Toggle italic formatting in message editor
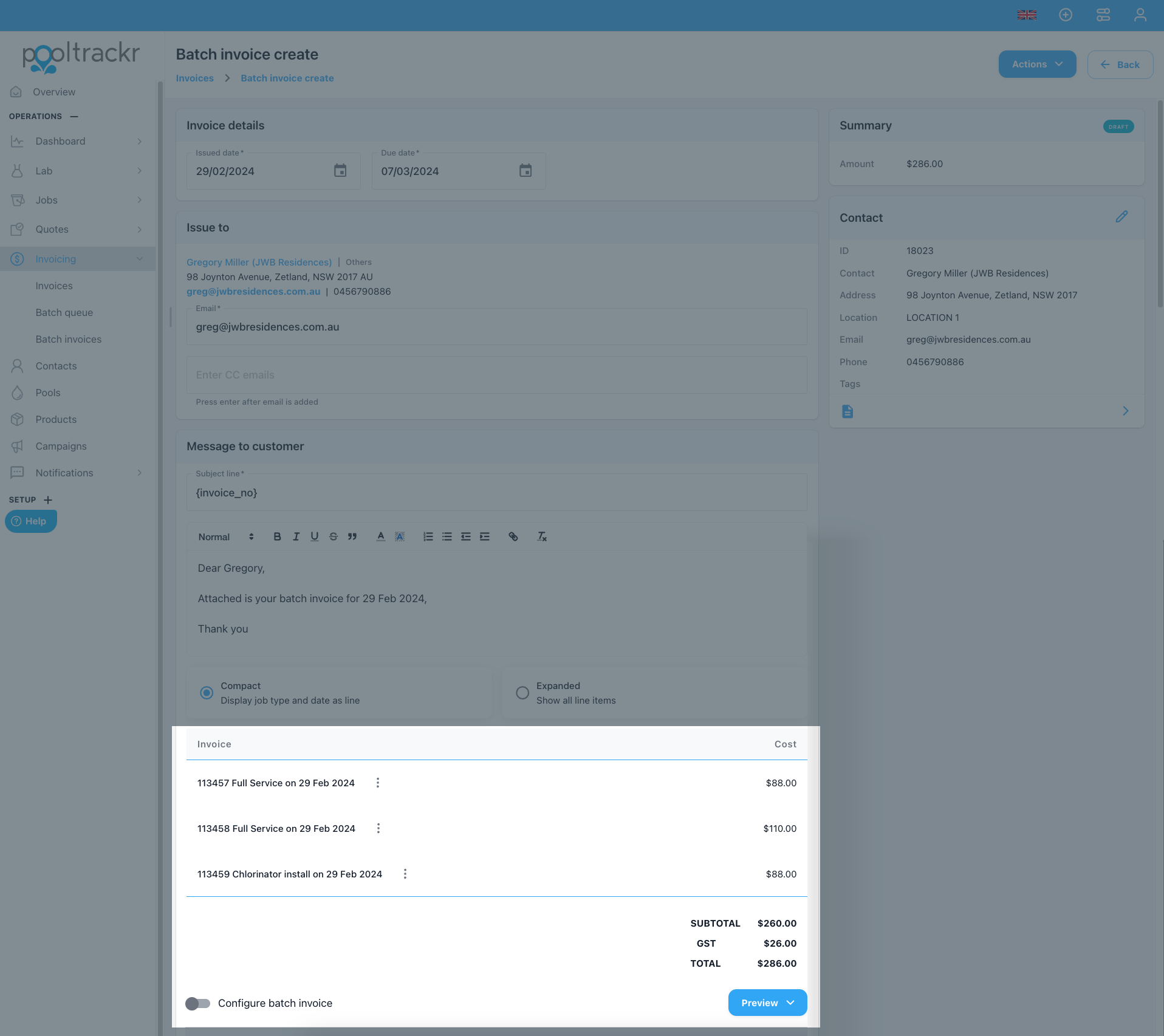The height and width of the screenshot is (1036, 1164). tap(296, 537)
